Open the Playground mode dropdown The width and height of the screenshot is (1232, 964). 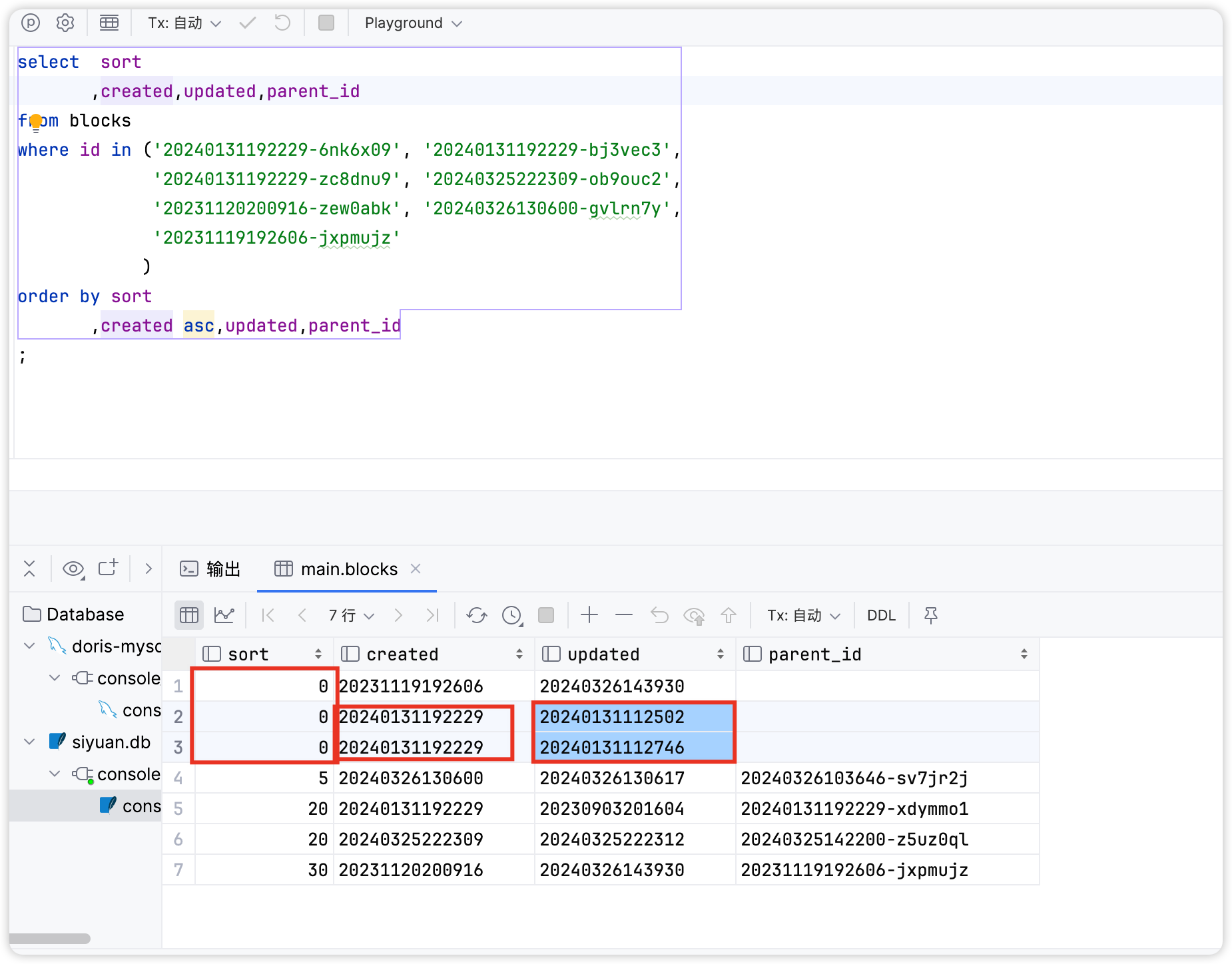pos(413,23)
